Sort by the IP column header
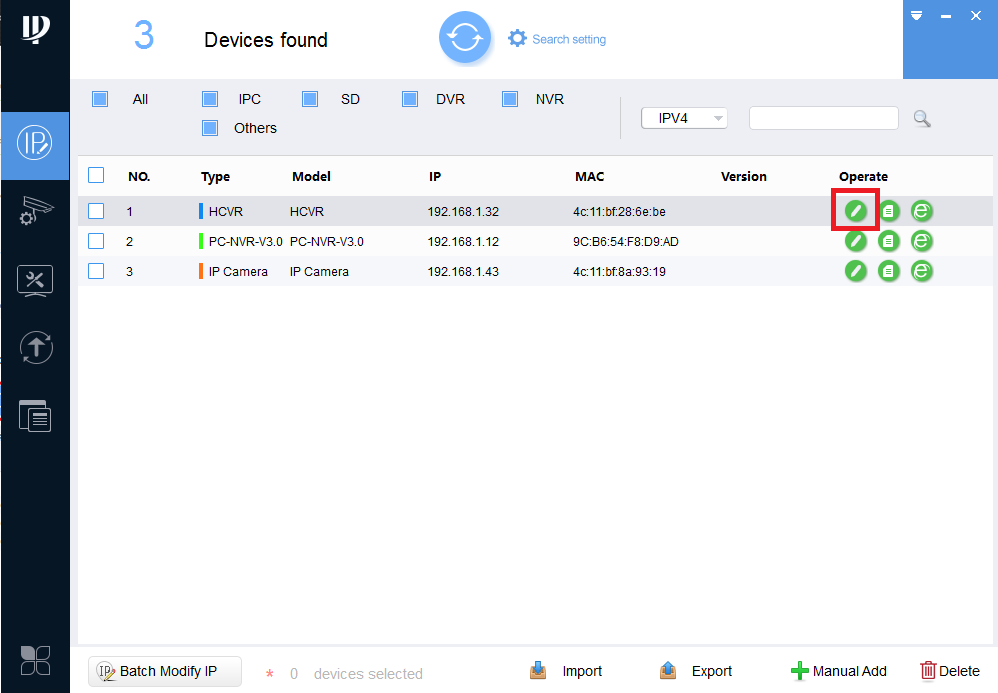This screenshot has width=998, height=693. click(435, 176)
